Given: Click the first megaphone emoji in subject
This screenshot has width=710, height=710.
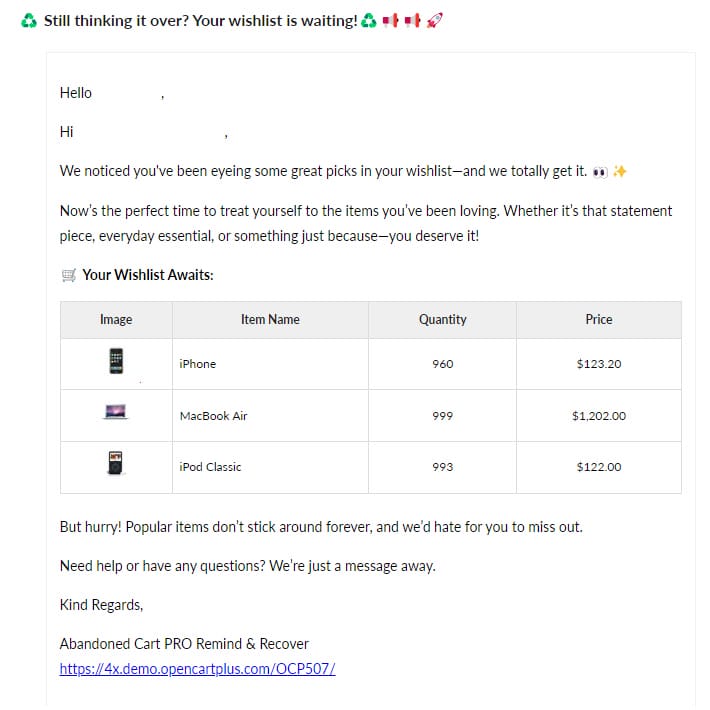Looking at the screenshot, I should [x=390, y=20].
